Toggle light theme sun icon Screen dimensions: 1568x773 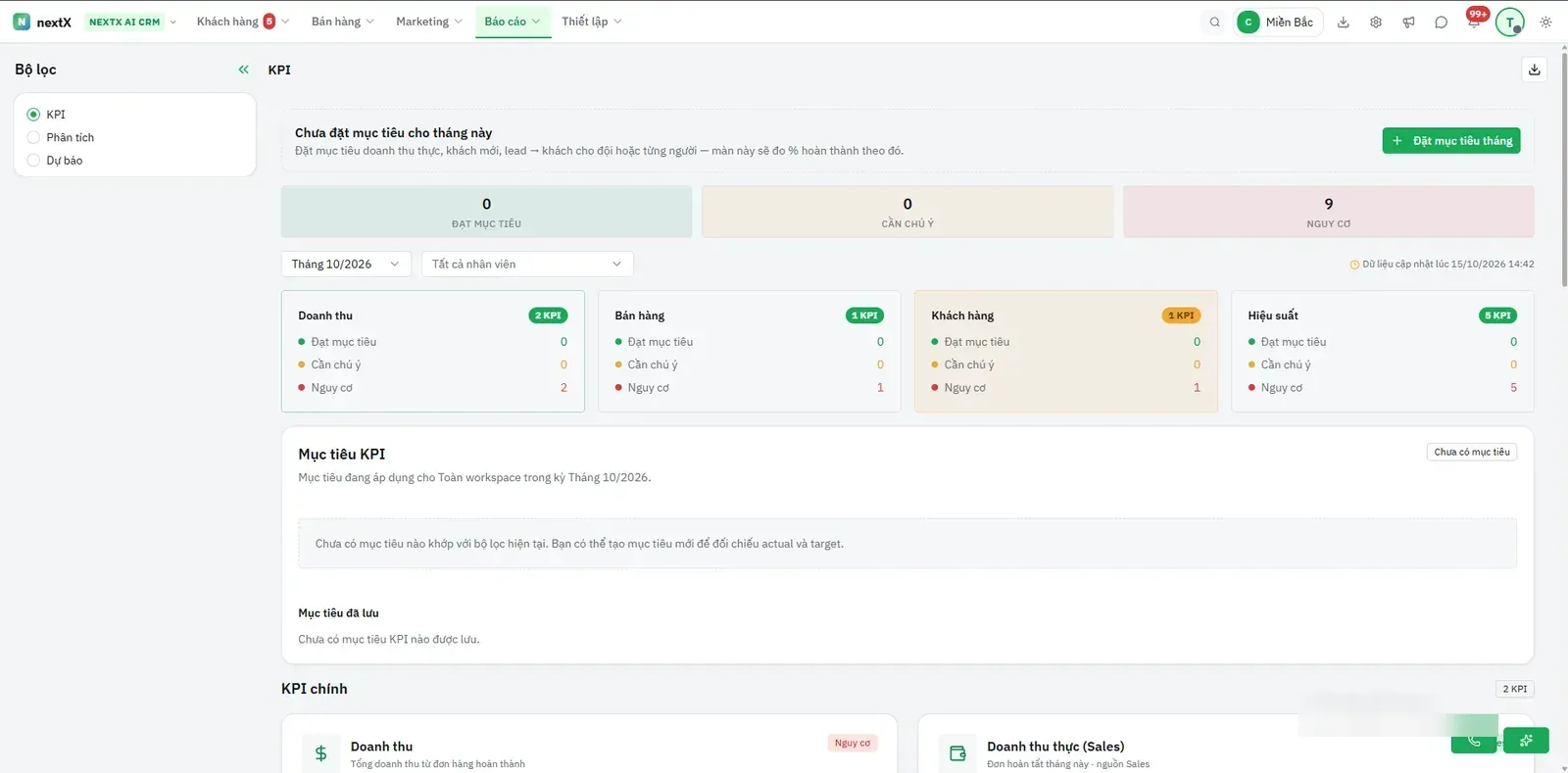point(1545,22)
